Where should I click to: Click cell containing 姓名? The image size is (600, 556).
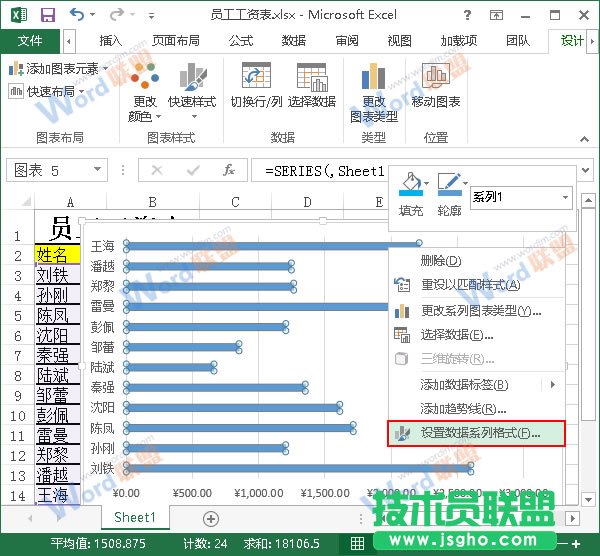point(57,254)
